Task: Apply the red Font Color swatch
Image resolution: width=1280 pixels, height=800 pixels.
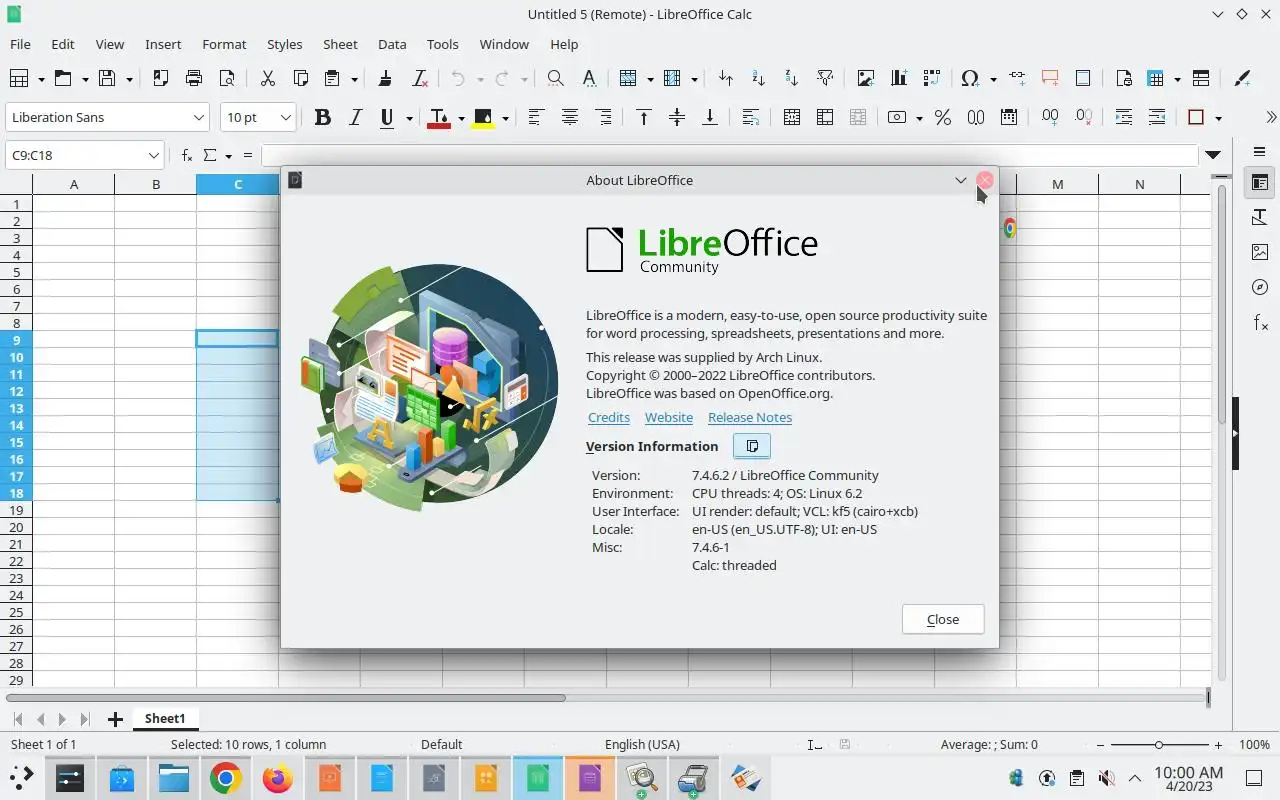Action: coord(438,118)
